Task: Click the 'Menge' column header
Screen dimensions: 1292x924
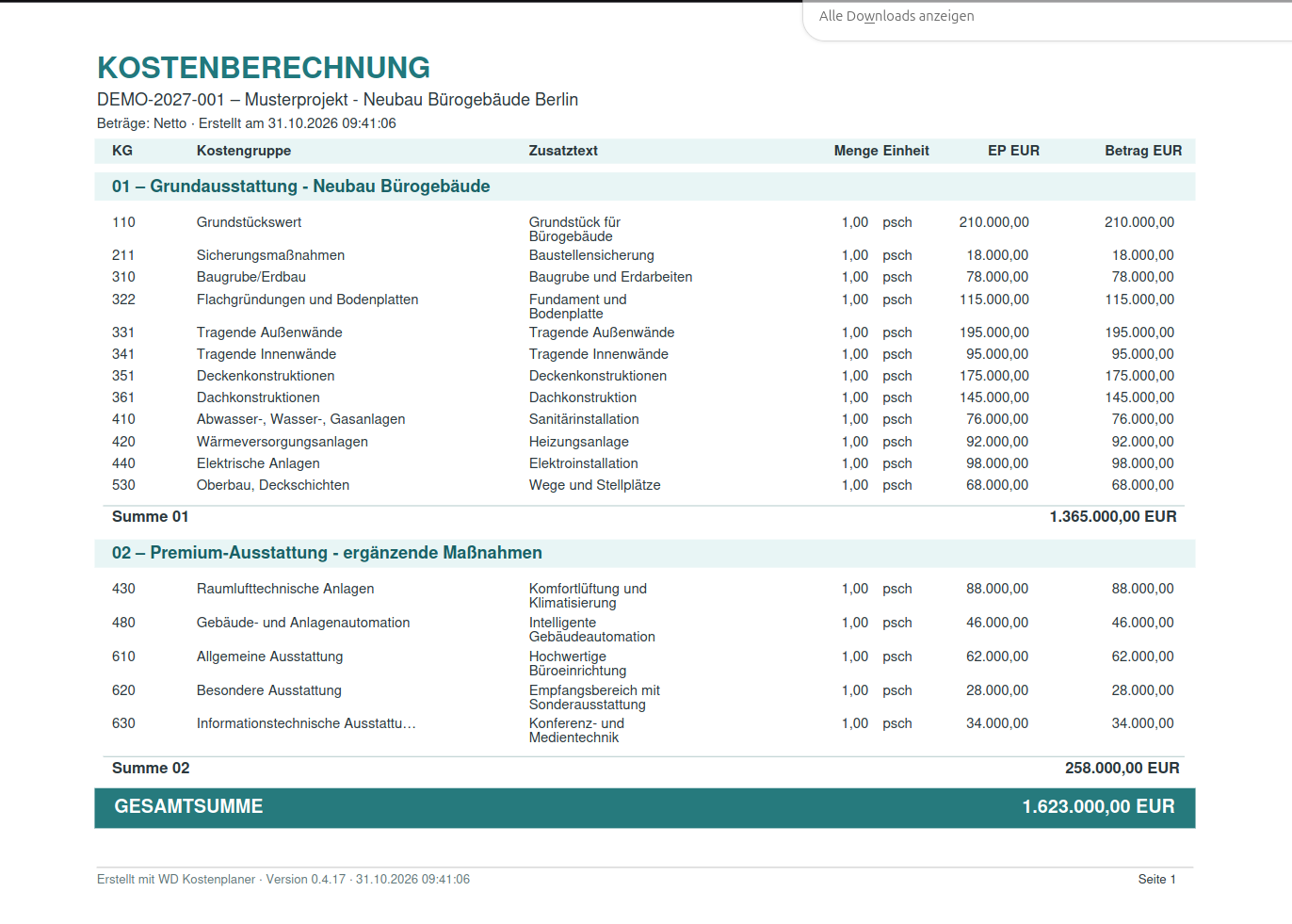Action: pyautogui.click(x=856, y=151)
